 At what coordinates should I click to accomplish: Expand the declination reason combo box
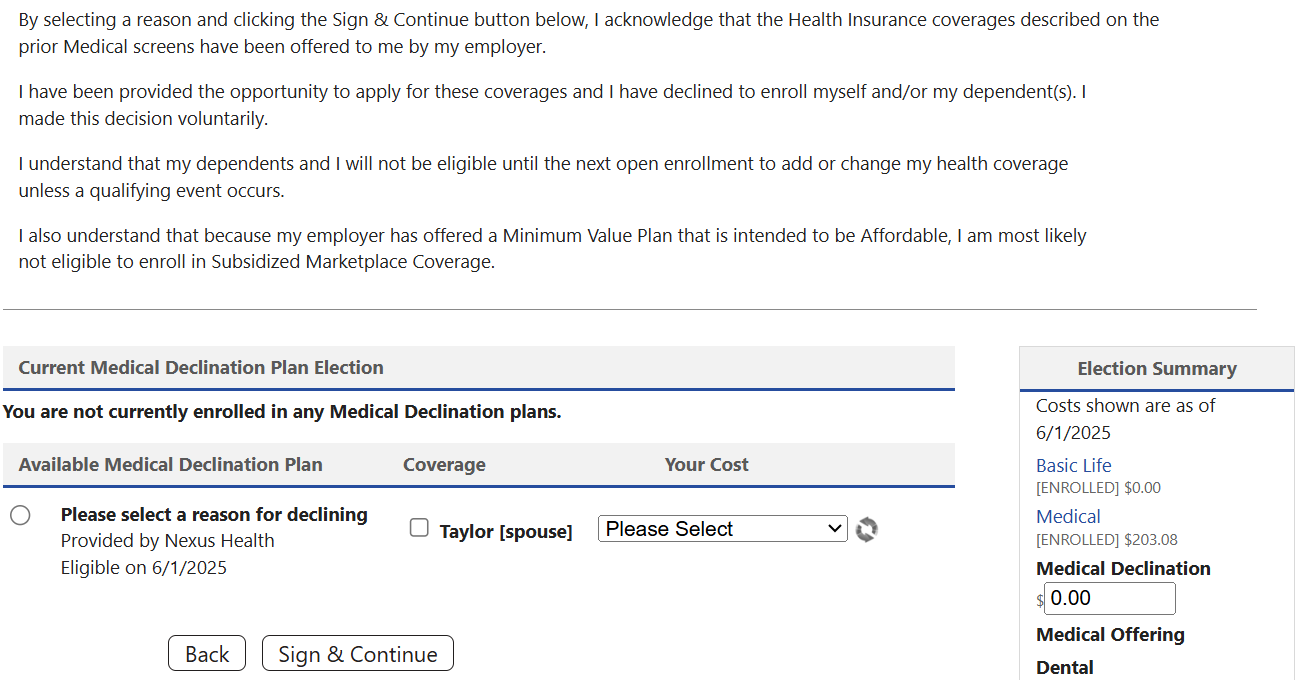pos(722,528)
